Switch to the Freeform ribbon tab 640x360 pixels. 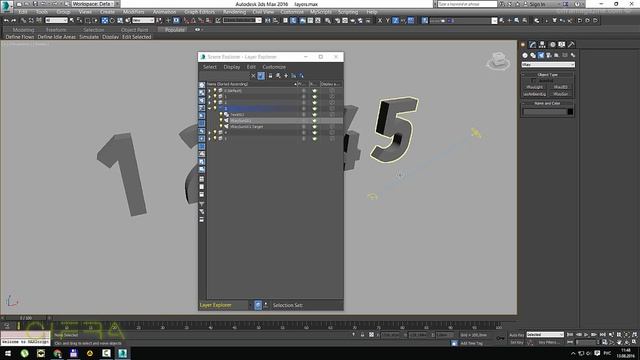pos(56,30)
